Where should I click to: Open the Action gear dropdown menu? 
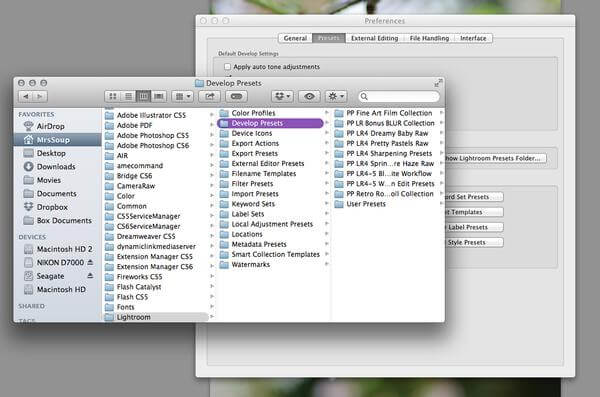point(336,96)
